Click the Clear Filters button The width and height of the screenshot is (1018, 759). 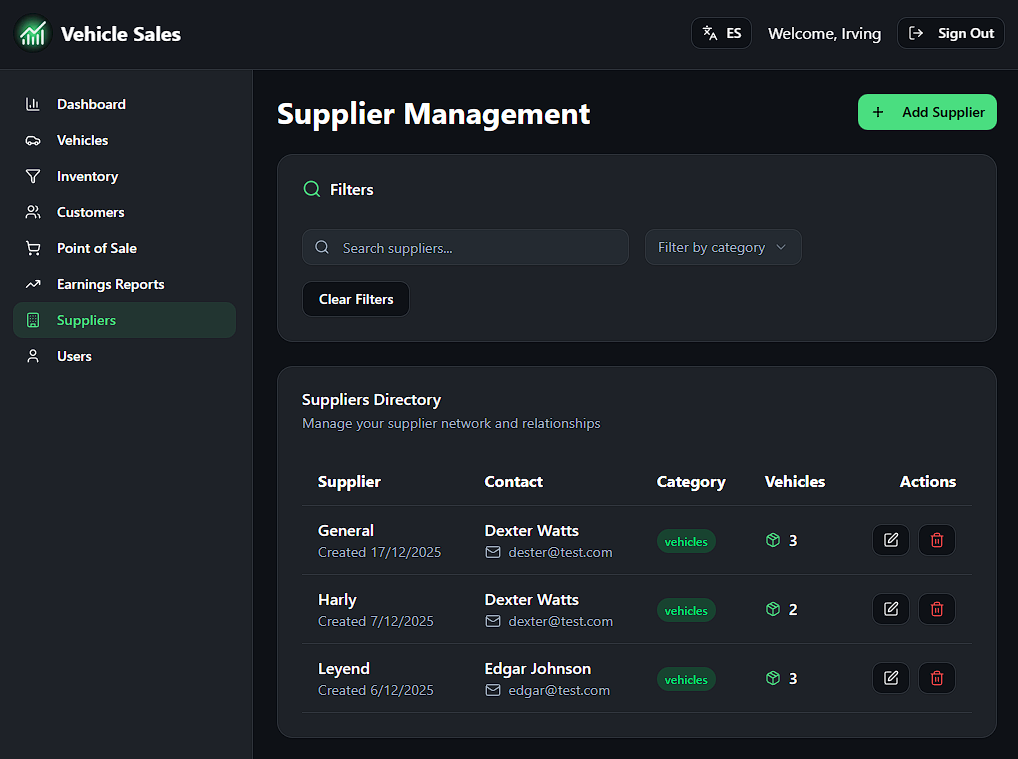[x=356, y=299]
